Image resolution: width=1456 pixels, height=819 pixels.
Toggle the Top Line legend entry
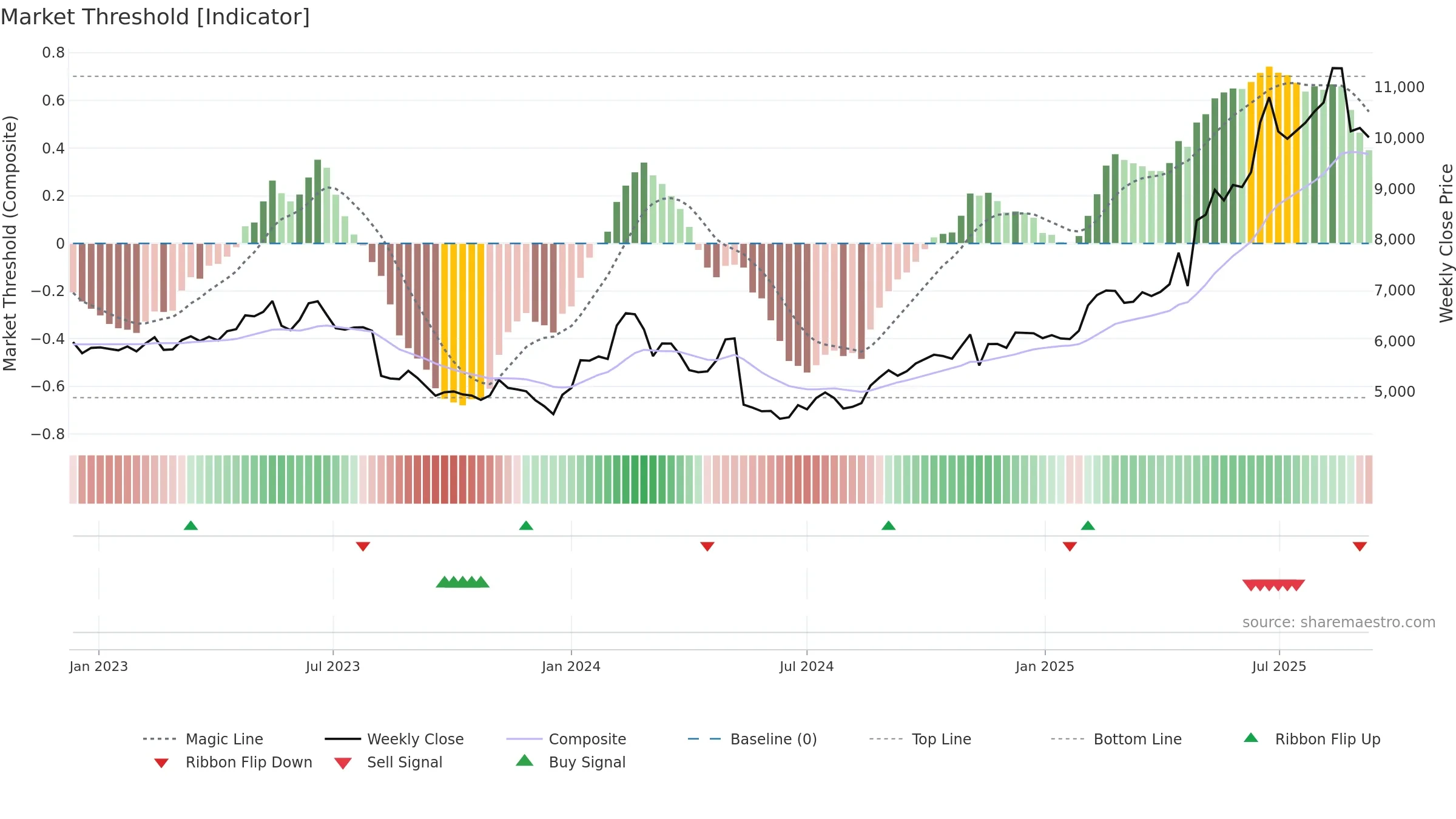(x=920, y=739)
